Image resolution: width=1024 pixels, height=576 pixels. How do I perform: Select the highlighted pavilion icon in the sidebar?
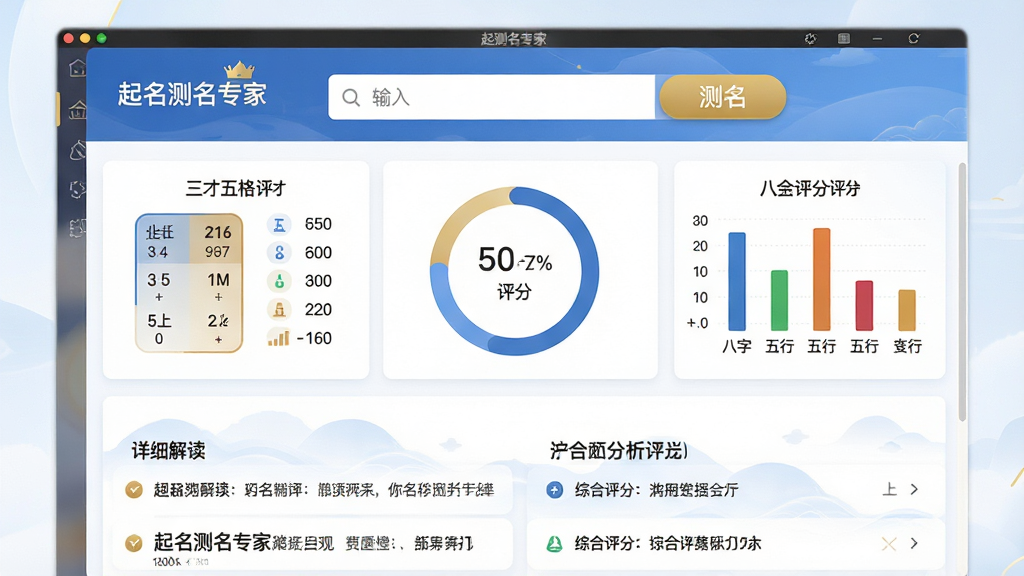pyautogui.click(x=78, y=110)
